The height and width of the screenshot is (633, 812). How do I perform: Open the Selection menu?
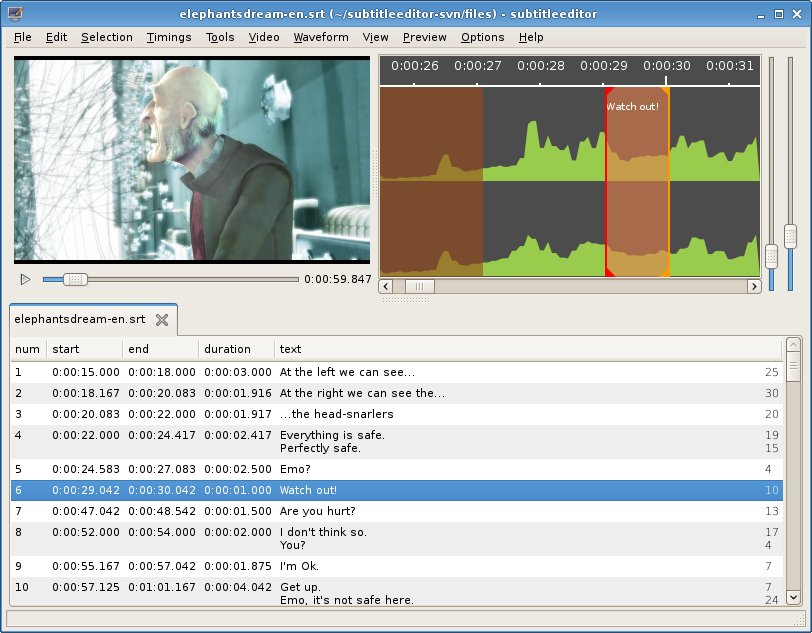(107, 37)
